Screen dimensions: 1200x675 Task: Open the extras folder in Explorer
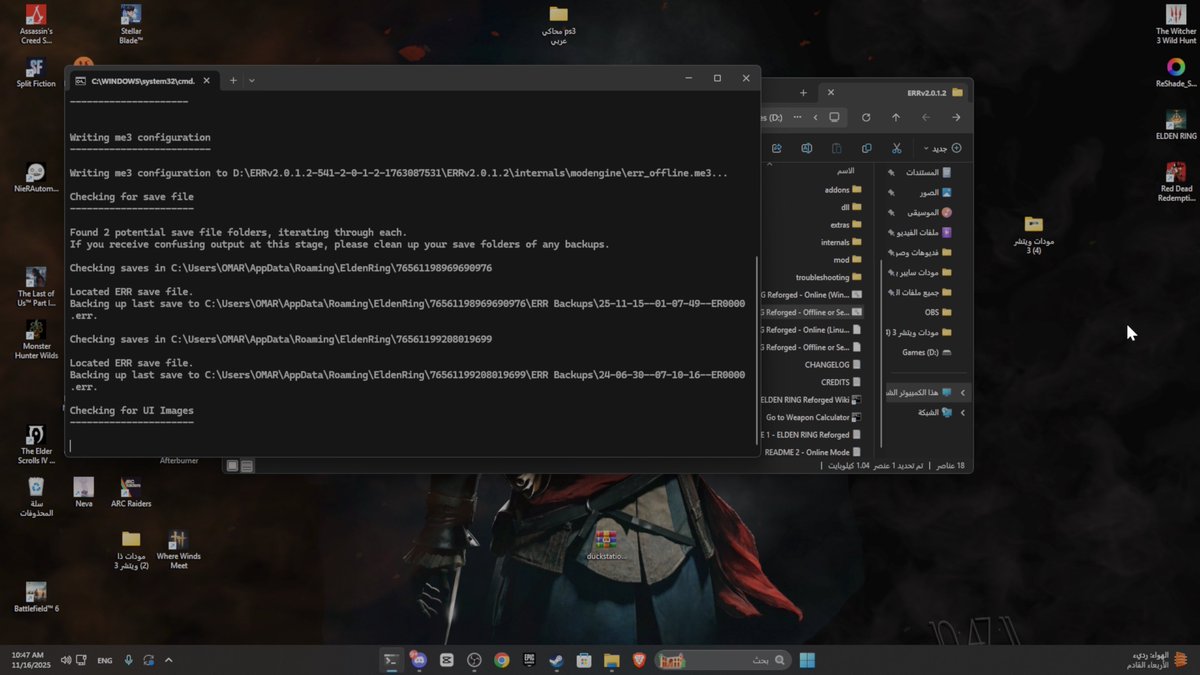pos(845,225)
